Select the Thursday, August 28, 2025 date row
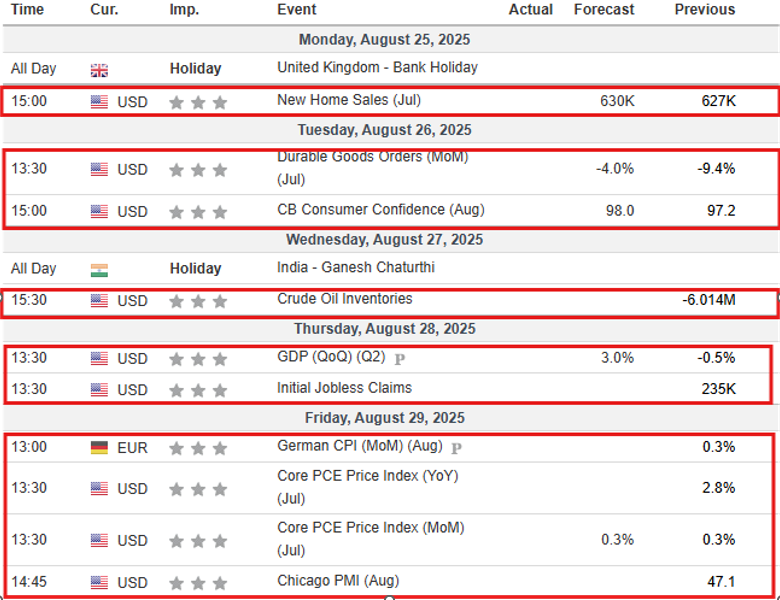Screen dimensions: 780x600 pos(390,329)
